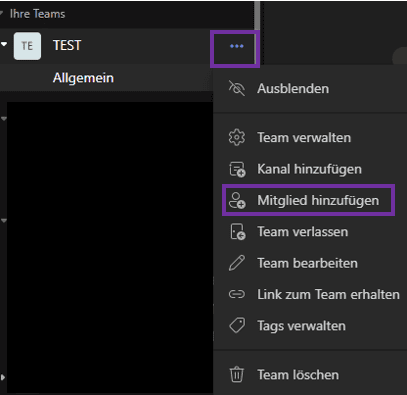Click the trash can Team löschen icon
The height and width of the screenshot is (395, 407).
coord(237,374)
